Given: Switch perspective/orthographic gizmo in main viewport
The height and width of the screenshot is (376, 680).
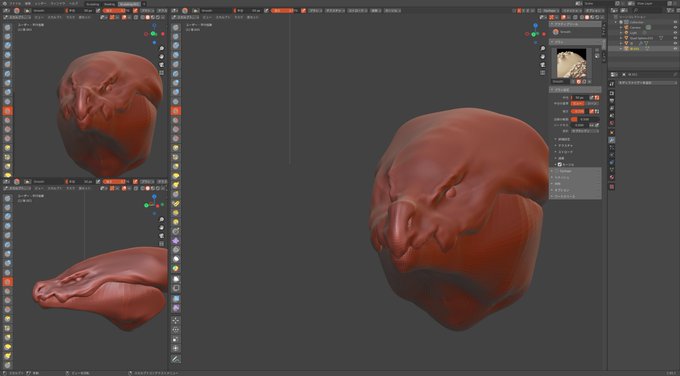Looking at the screenshot, I should [x=543, y=73].
